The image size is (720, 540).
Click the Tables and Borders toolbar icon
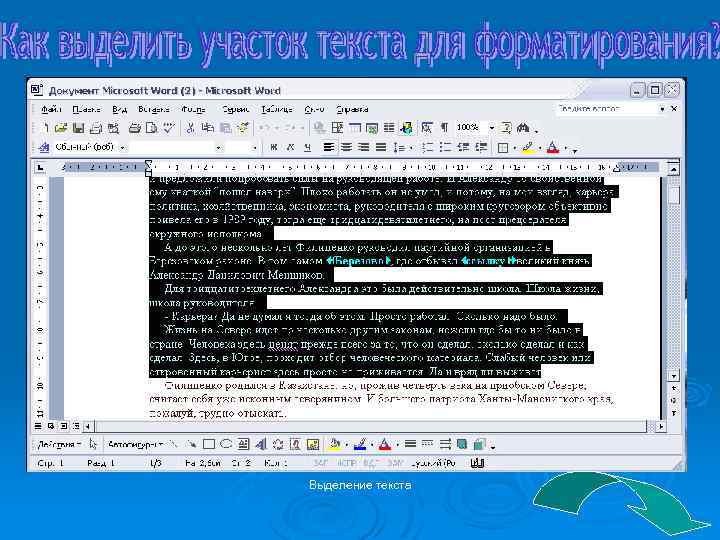click(x=337, y=128)
